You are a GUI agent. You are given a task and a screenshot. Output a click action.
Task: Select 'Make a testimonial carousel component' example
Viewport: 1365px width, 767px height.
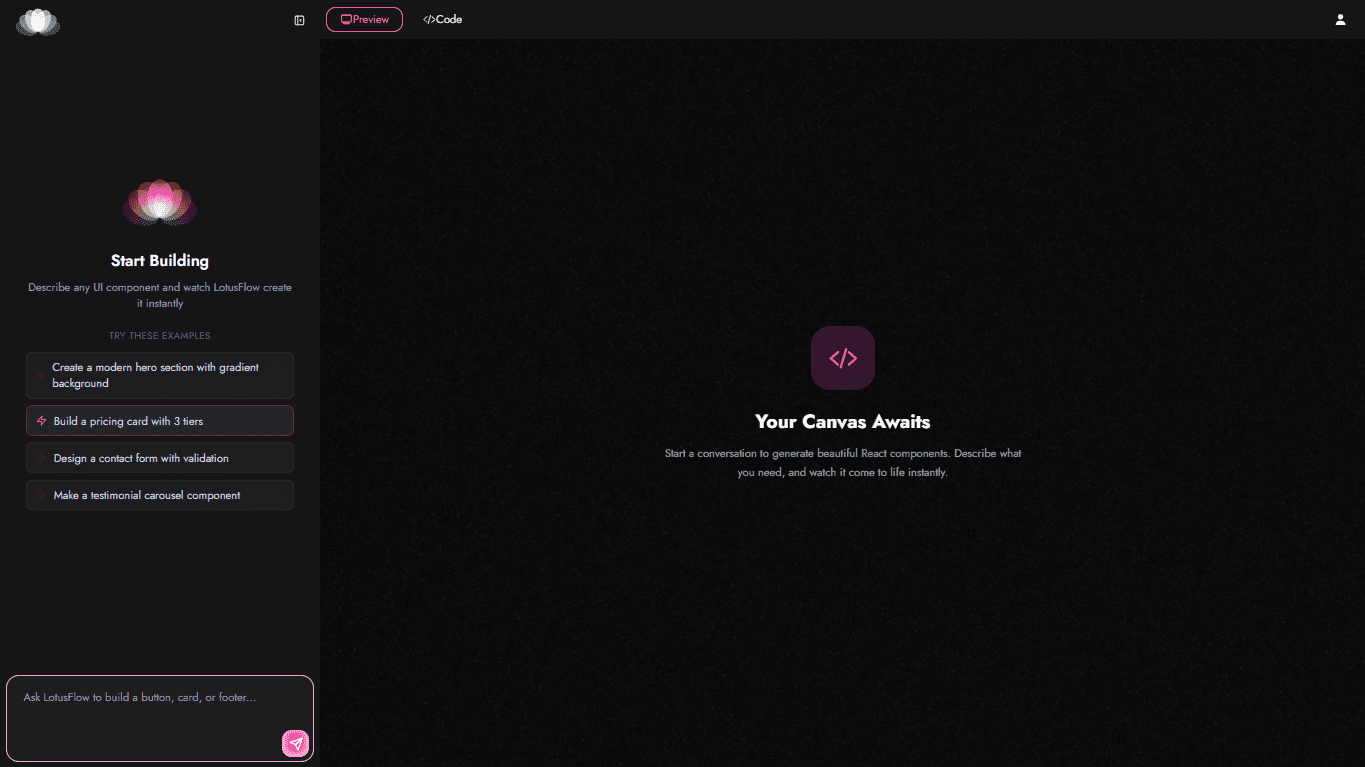click(160, 495)
